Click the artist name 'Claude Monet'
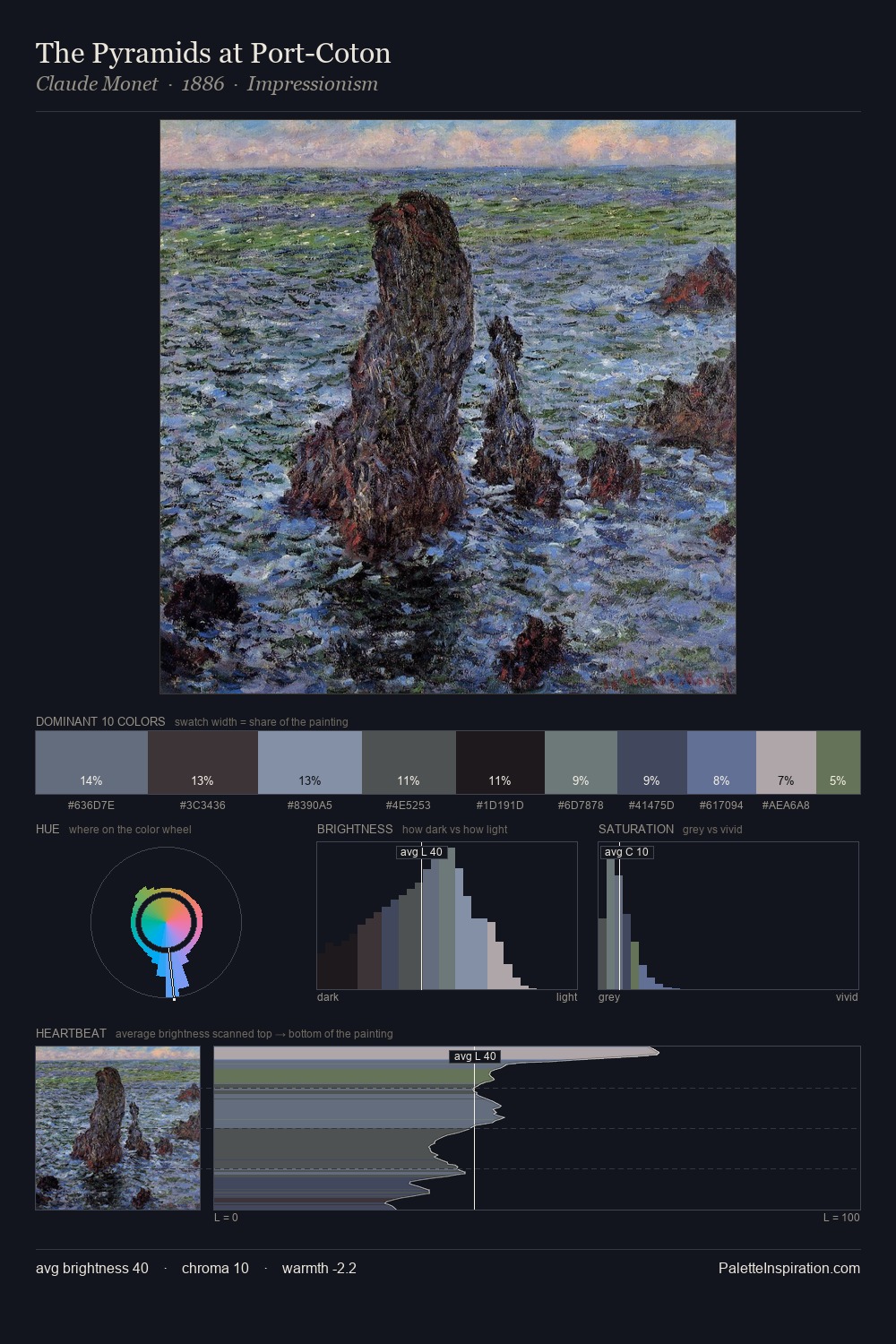 pos(97,84)
